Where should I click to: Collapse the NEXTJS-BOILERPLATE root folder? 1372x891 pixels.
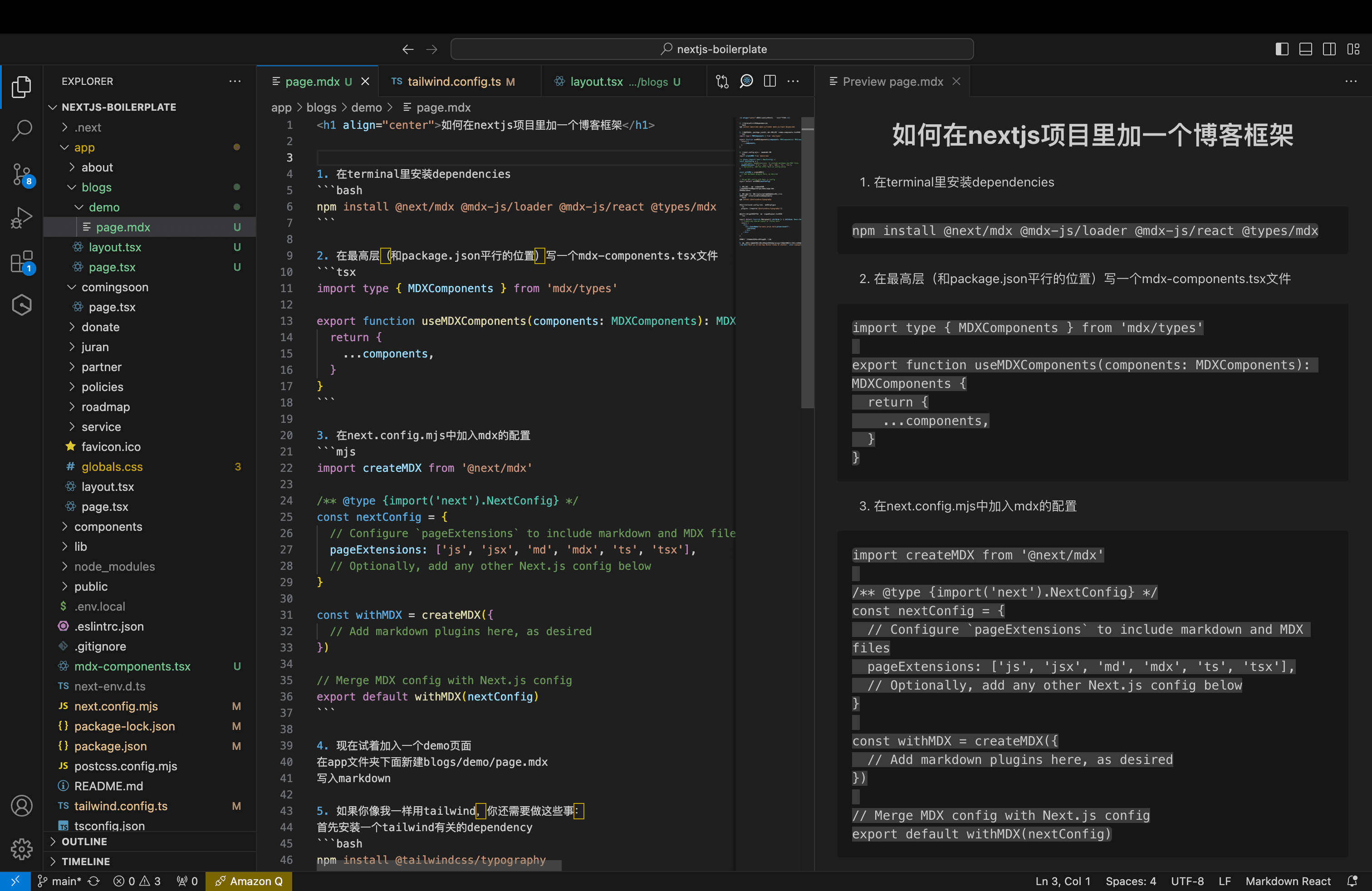(x=150, y=107)
